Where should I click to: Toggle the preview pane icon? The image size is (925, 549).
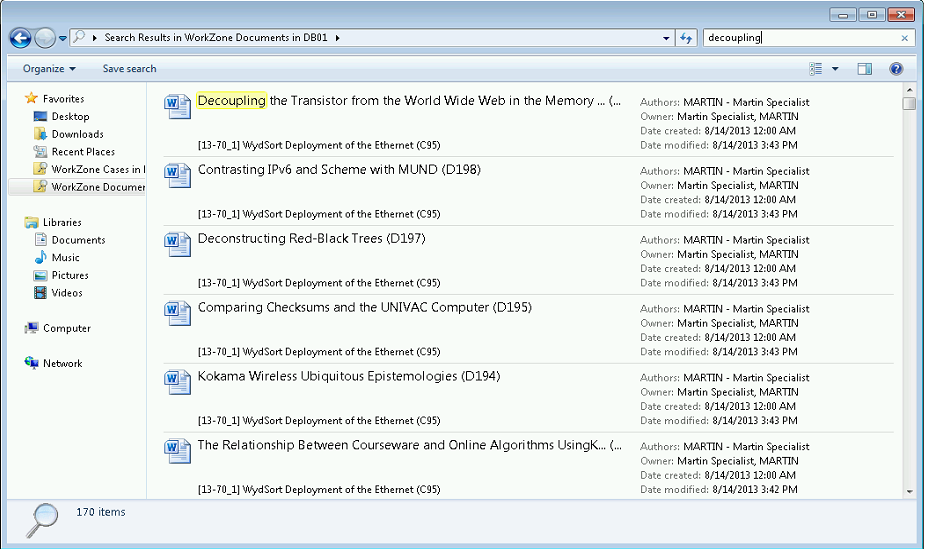click(x=865, y=69)
